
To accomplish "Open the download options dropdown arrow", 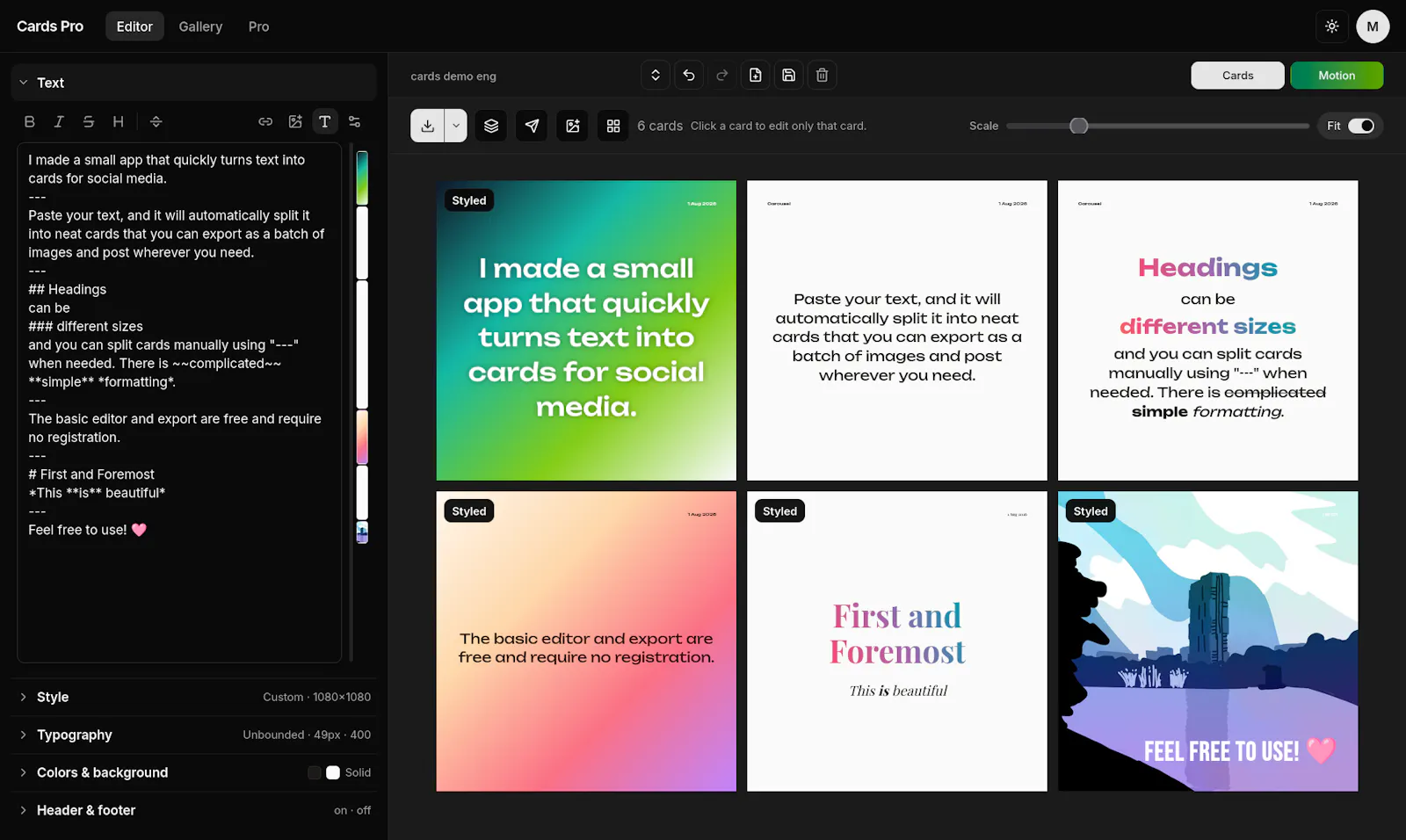I will point(456,126).
